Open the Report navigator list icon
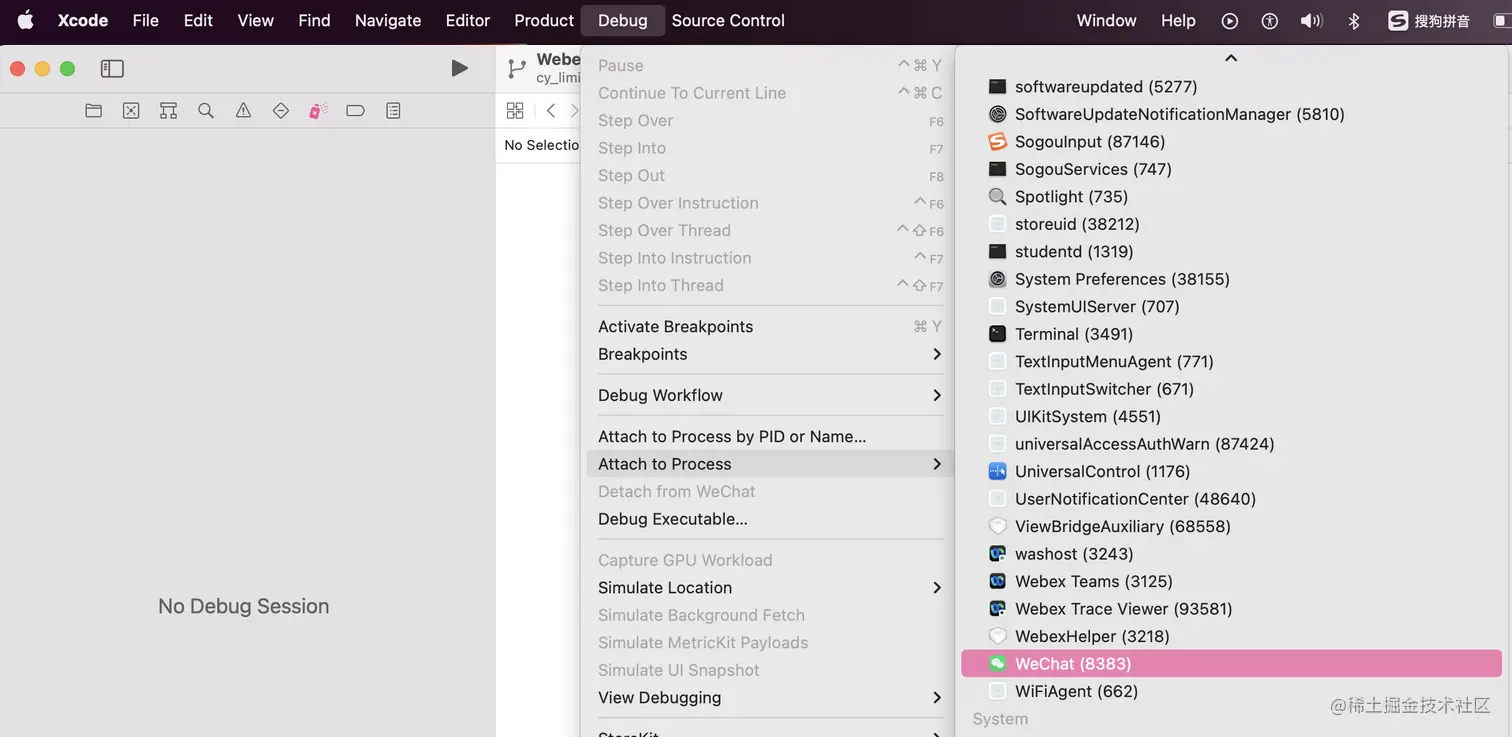This screenshot has height=737, width=1512. tap(393, 111)
